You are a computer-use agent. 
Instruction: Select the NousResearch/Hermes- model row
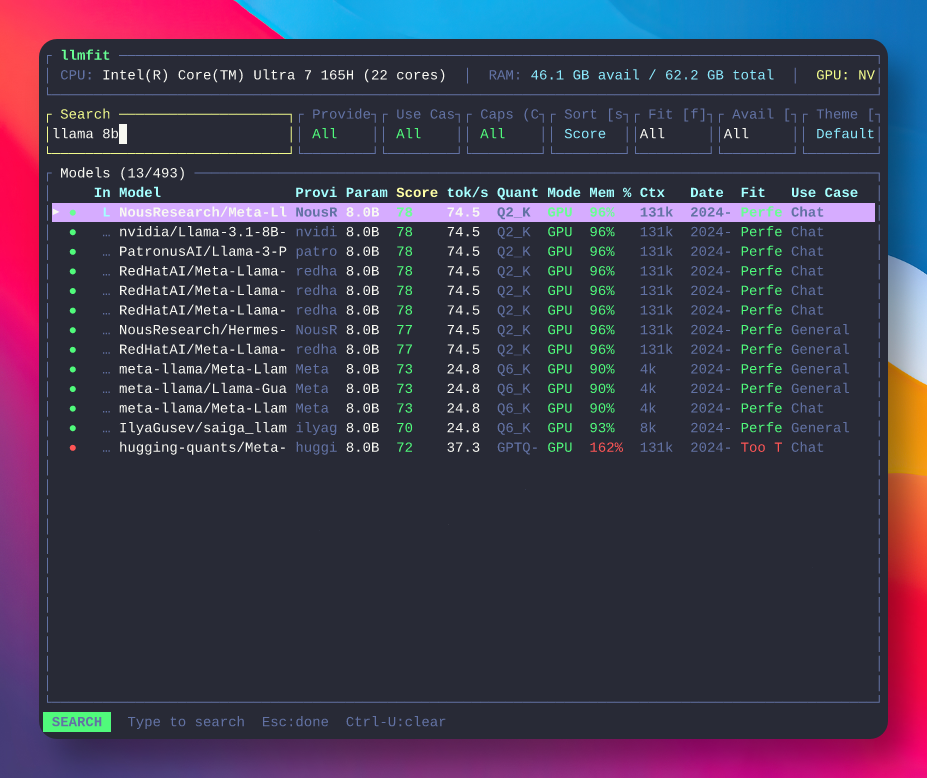point(463,330)
